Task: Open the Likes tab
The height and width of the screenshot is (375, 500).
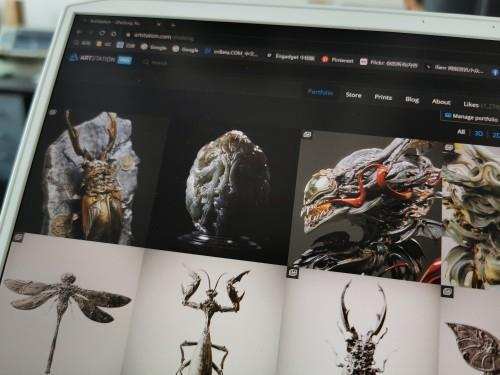Action: pos(471,105)
